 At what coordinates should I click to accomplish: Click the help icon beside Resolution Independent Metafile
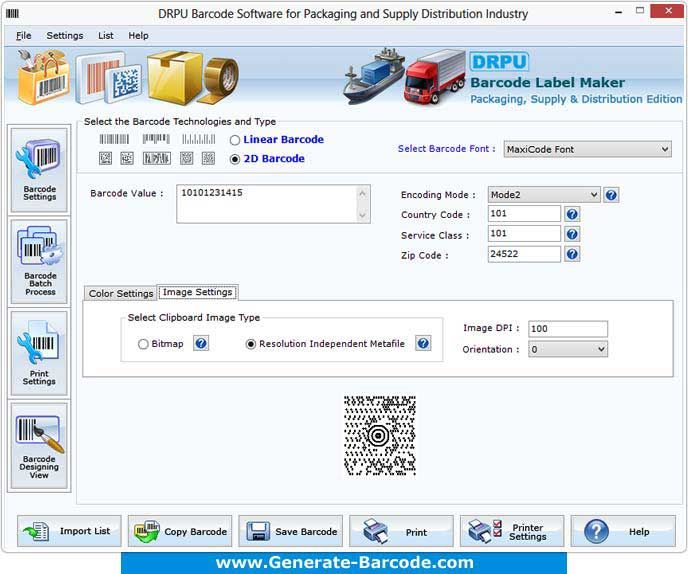pyautogui.click(x=423, y=343)
